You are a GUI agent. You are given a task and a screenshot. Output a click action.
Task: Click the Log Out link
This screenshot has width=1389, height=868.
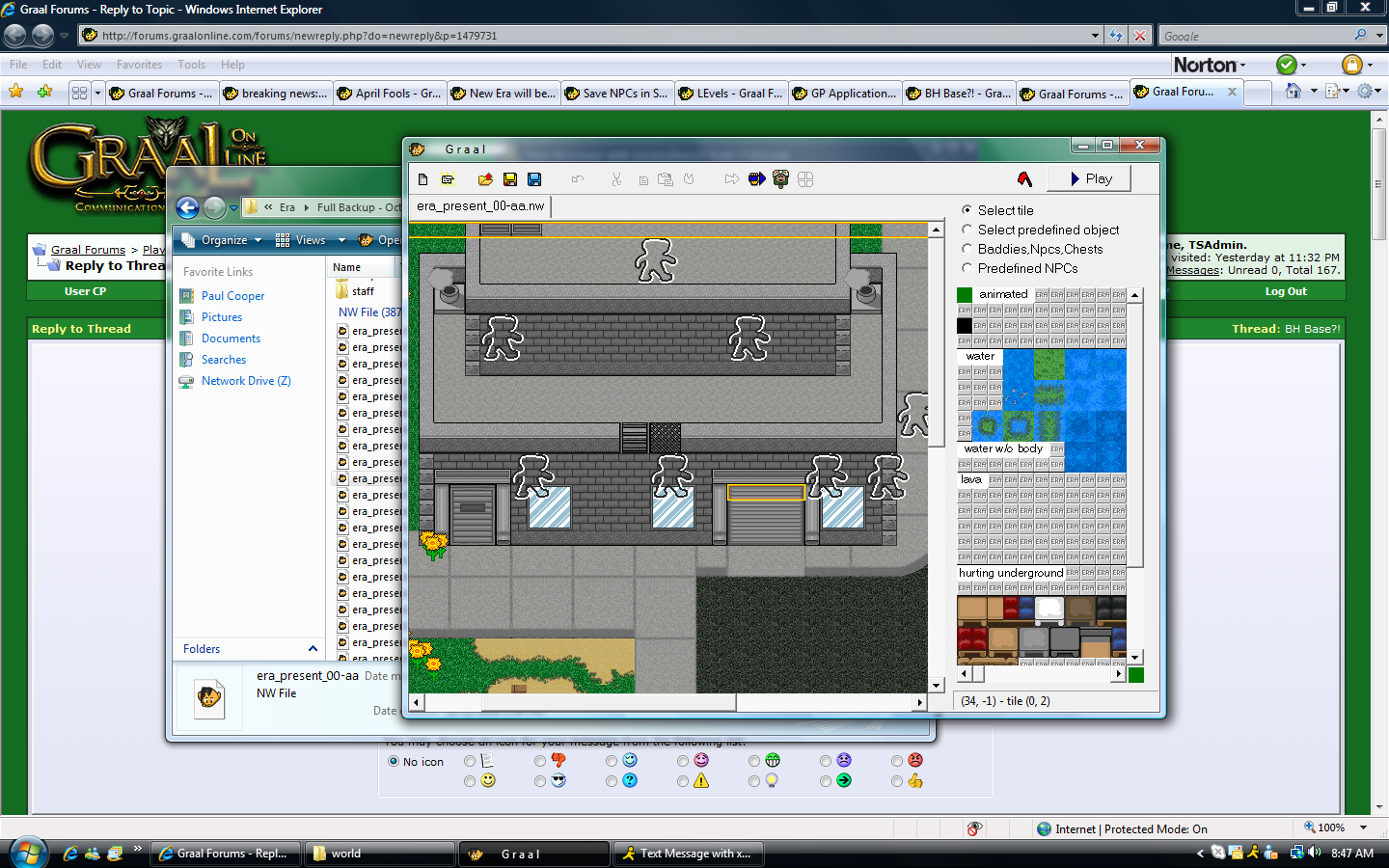pyautogui.click(x=1286, y=291)
